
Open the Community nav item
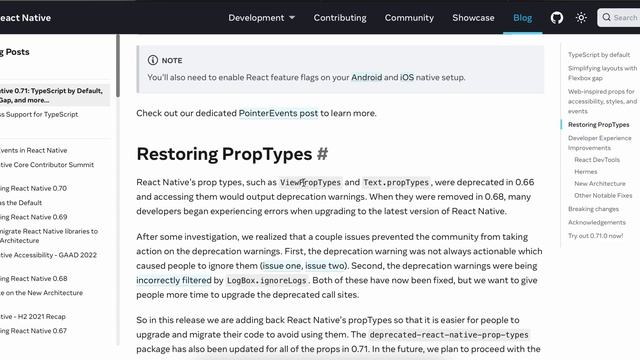(409, 18)
